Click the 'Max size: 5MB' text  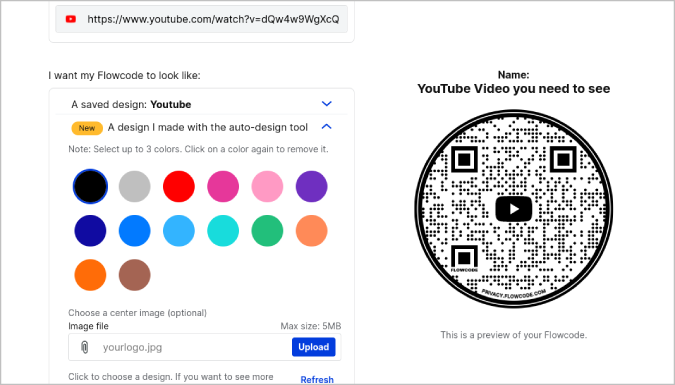click(311, 326)
